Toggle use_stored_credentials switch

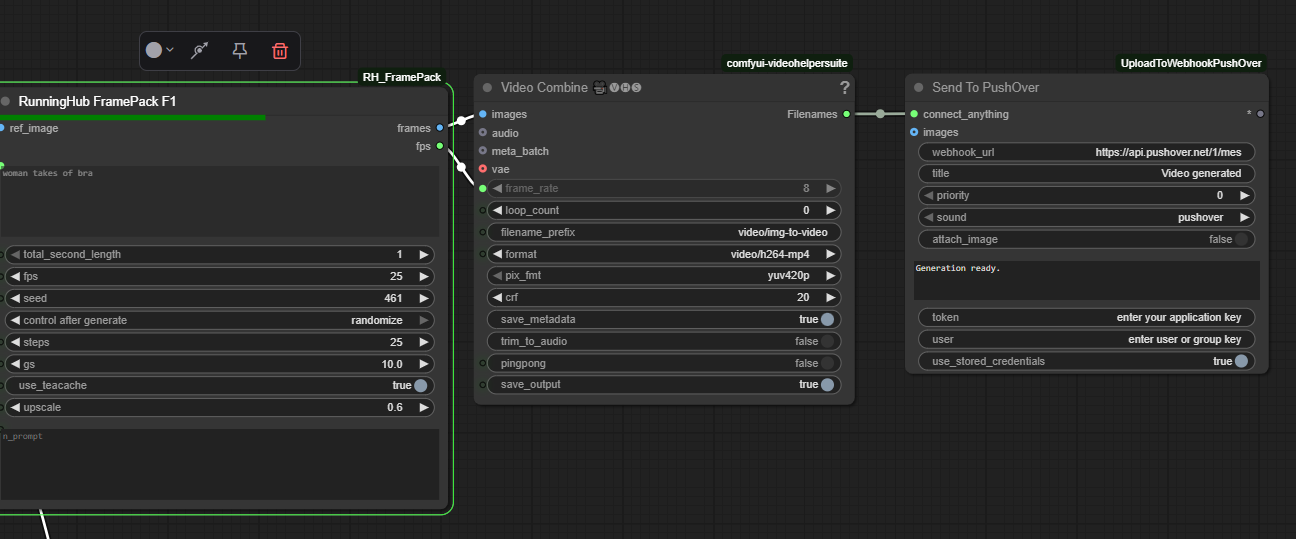coord(1241,361)
